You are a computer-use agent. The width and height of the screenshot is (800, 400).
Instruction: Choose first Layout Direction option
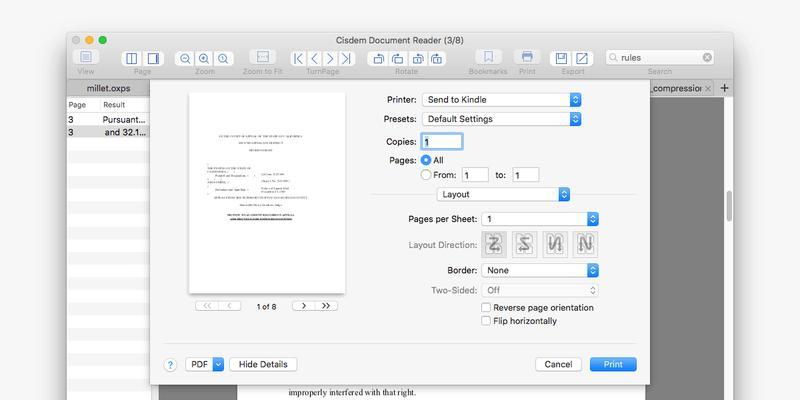click(494, 244)
